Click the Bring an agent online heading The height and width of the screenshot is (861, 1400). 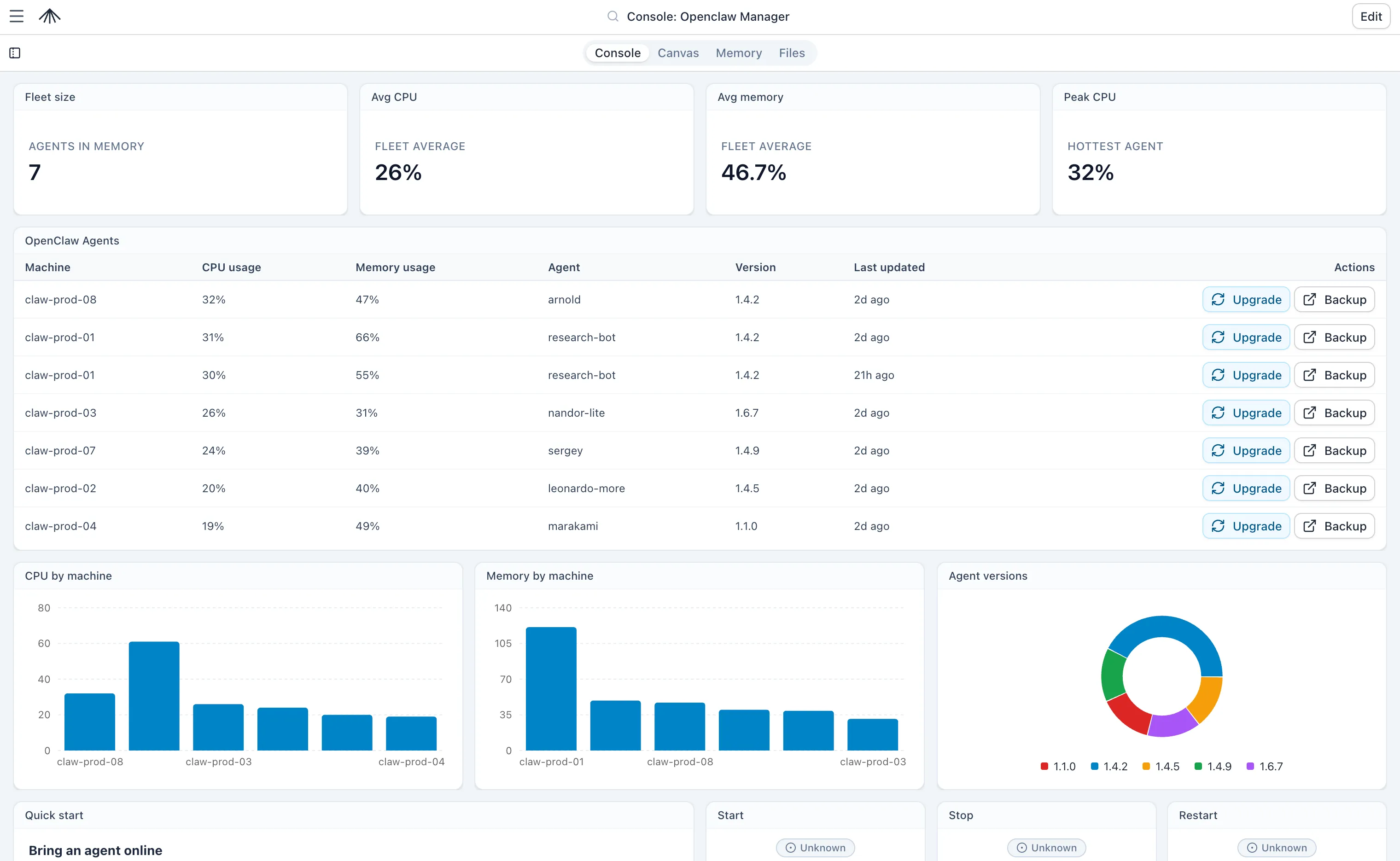[95, 850]
